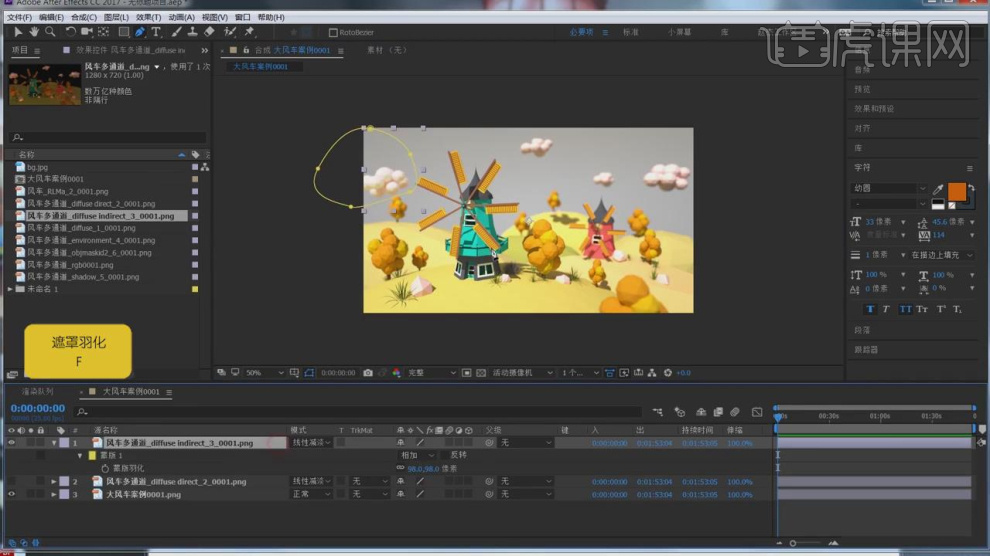990x556 pixels.
Task: Click the orange text fill color swatch
Action: (x=956, y=191)
